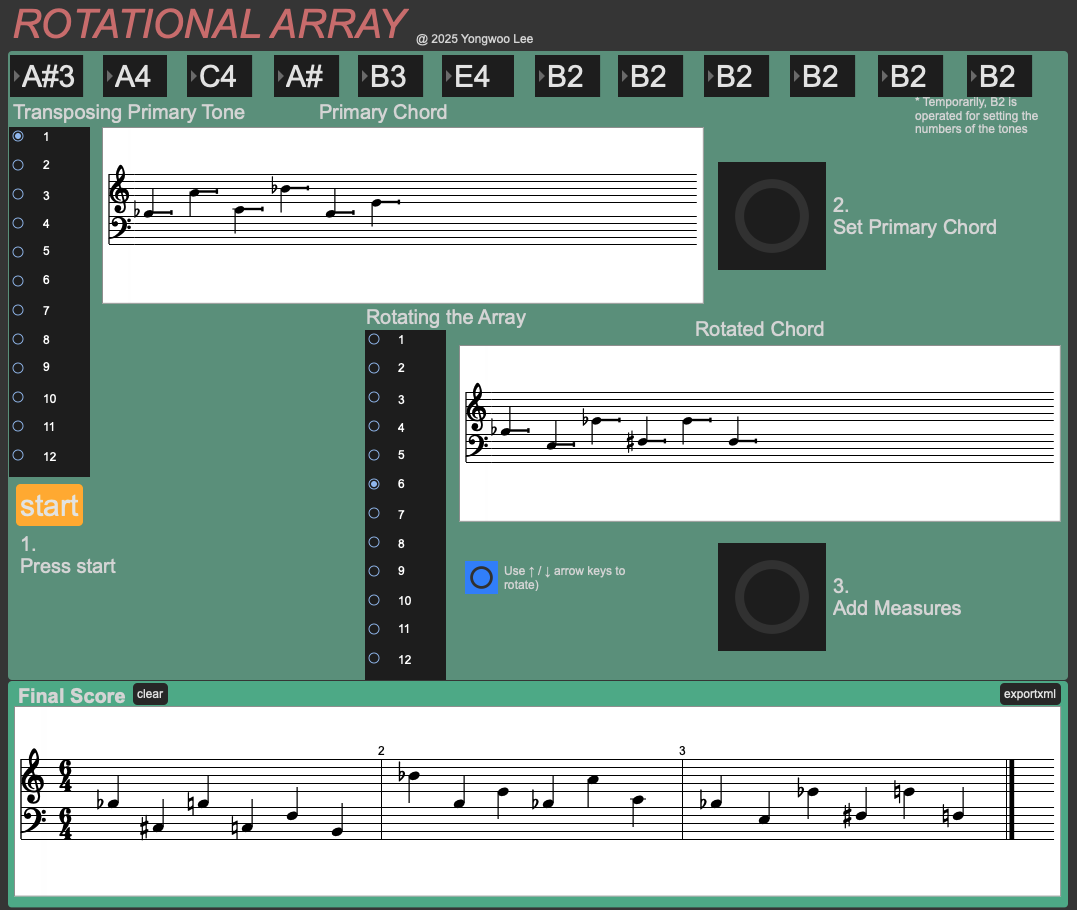Click the 'Transposing Primary Tone' label
Screen dimensions: 1077x910
(x=129, y=112)
